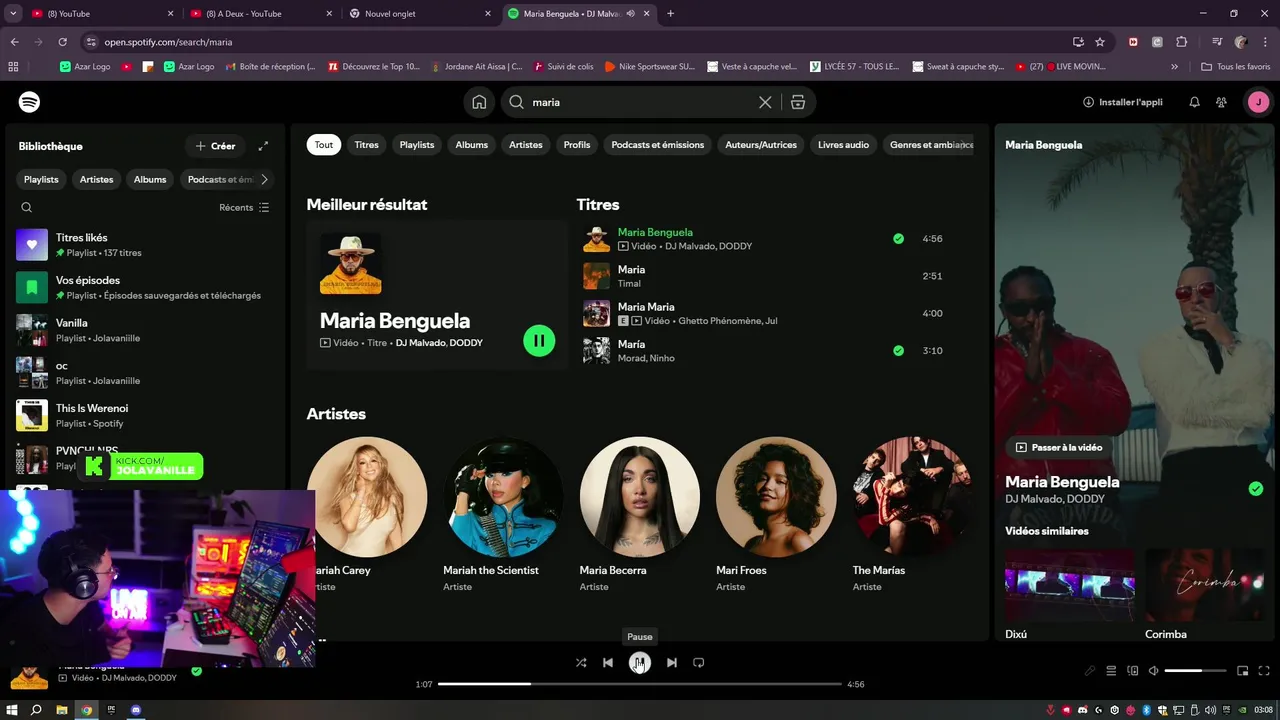This screenshot has width=1280, height=720.
Task: Open Mariah Carey artist picture
Action: pyautogui.click(x=367, y=497)
